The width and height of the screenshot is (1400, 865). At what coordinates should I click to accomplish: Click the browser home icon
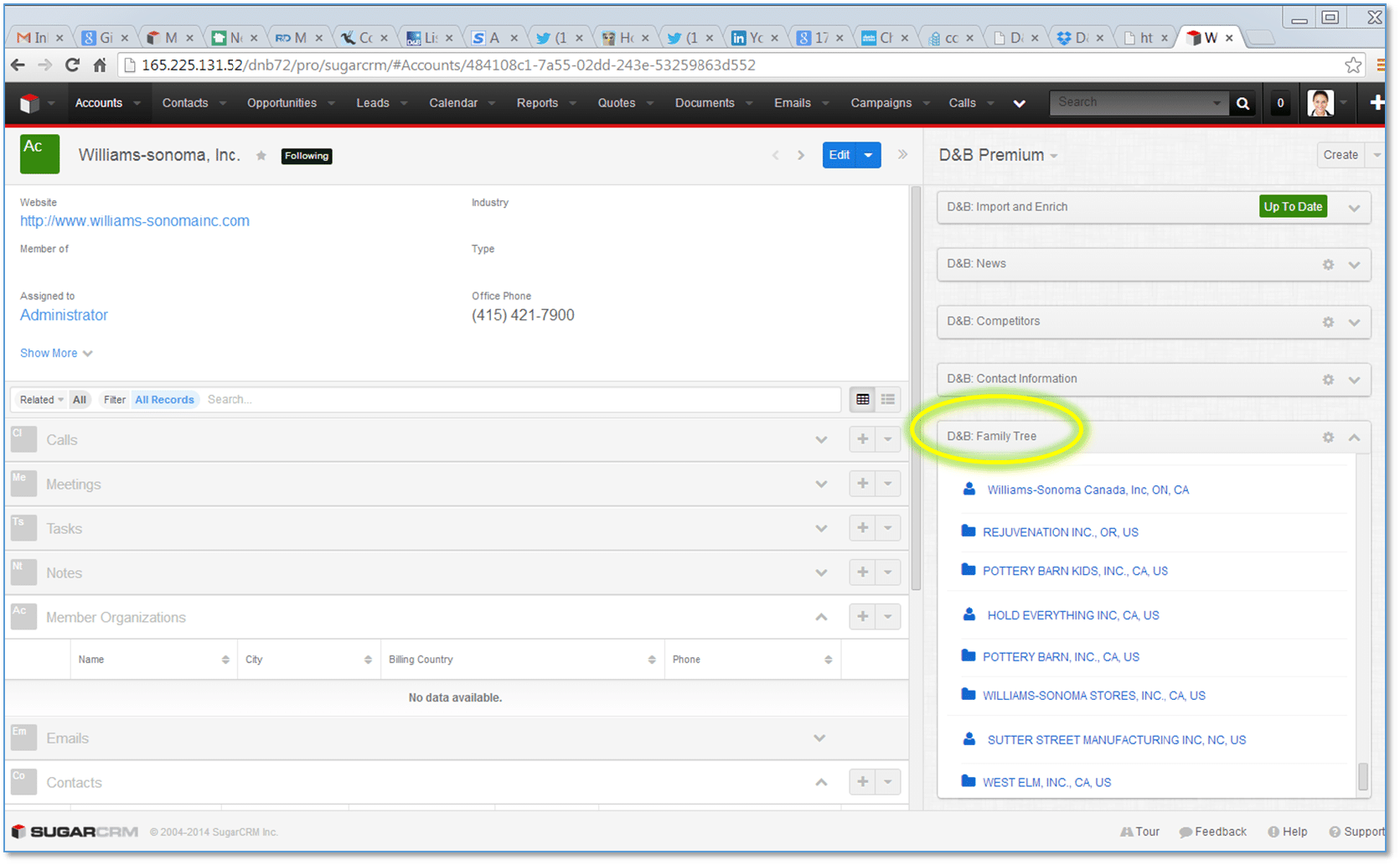[100, 65]
